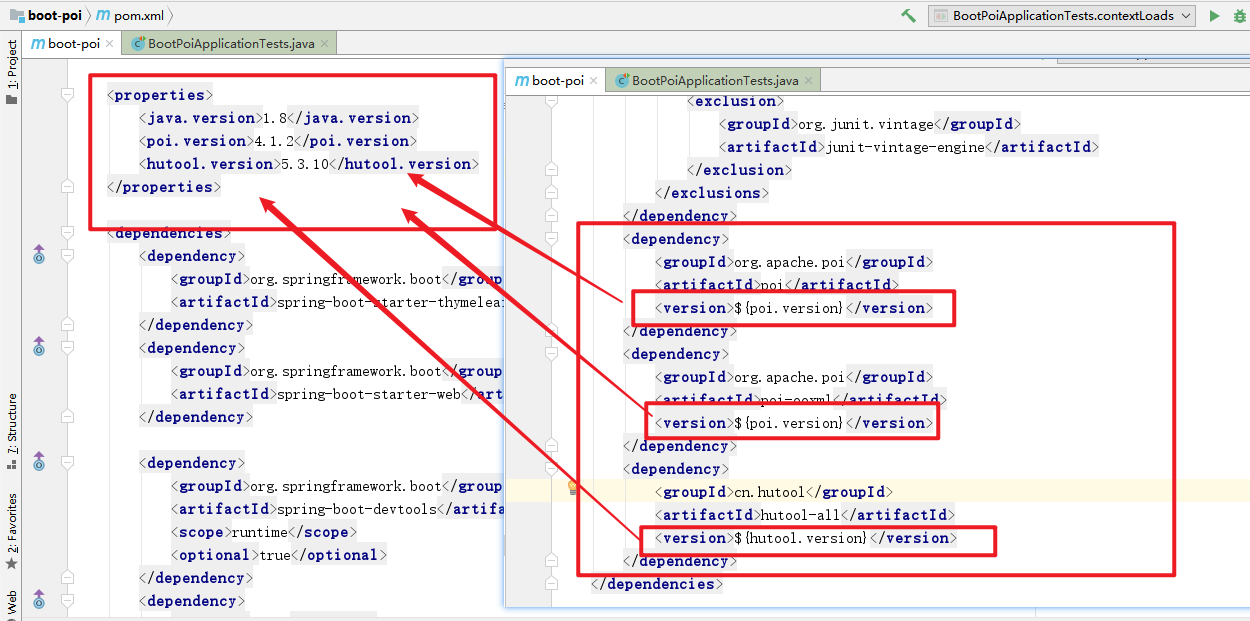Click the boot-poi project folder breadcrumb
Image resolution: width=1250 pixels, height=621 pixels.
pyautogui.click(x=46, y=15)
